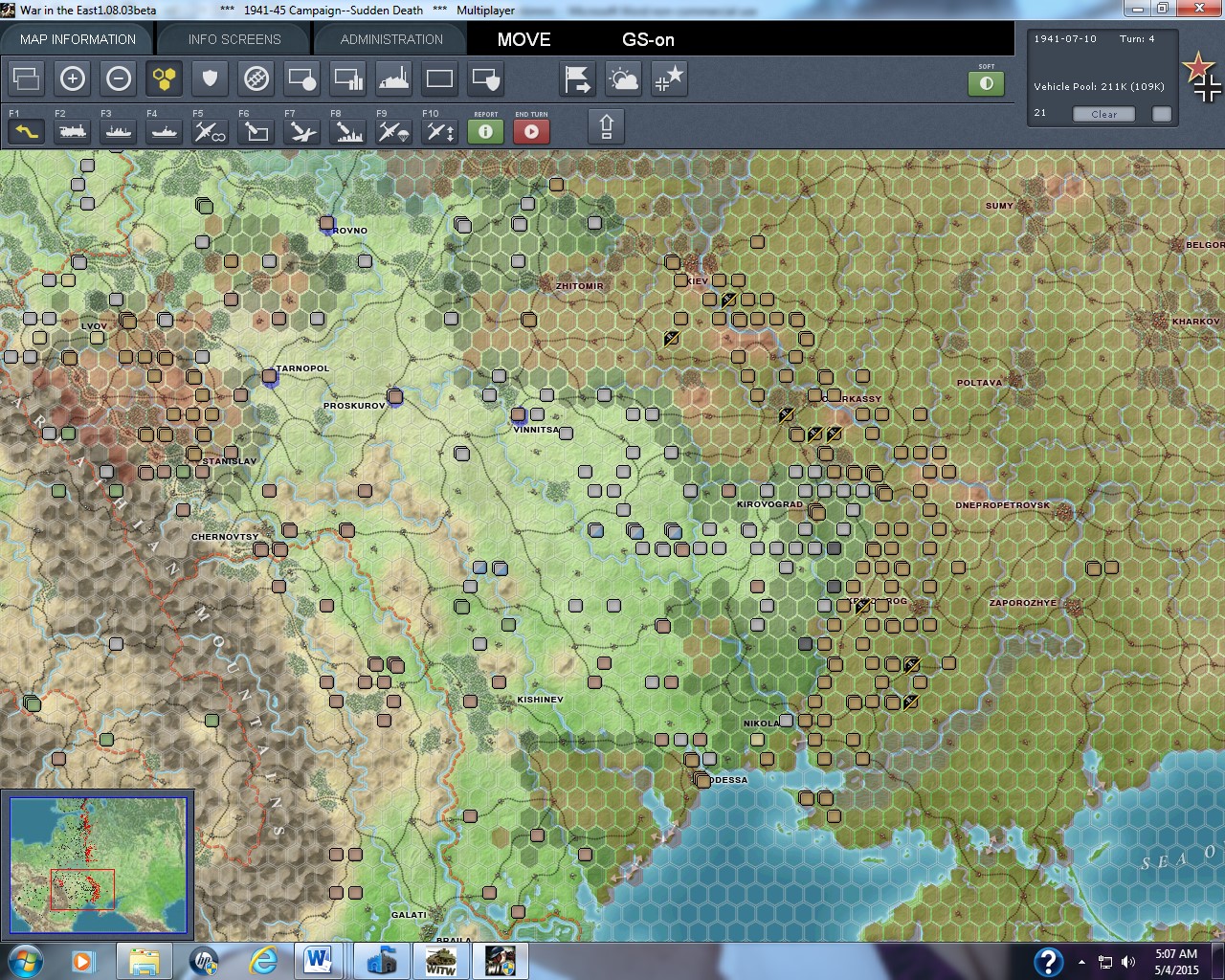Image resolution: width=1225 pixels, height=980 pixels.
Task: Click the Lvov city label on map
Action: [94, 326]
